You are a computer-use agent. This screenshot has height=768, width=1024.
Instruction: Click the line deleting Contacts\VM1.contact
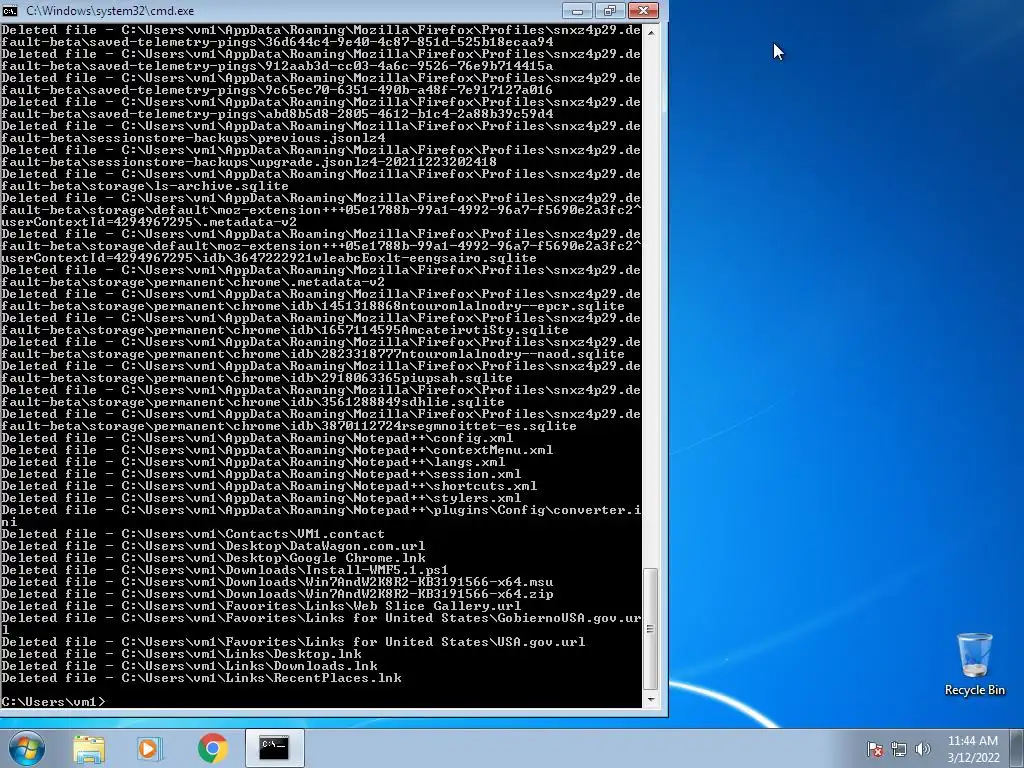193,534
